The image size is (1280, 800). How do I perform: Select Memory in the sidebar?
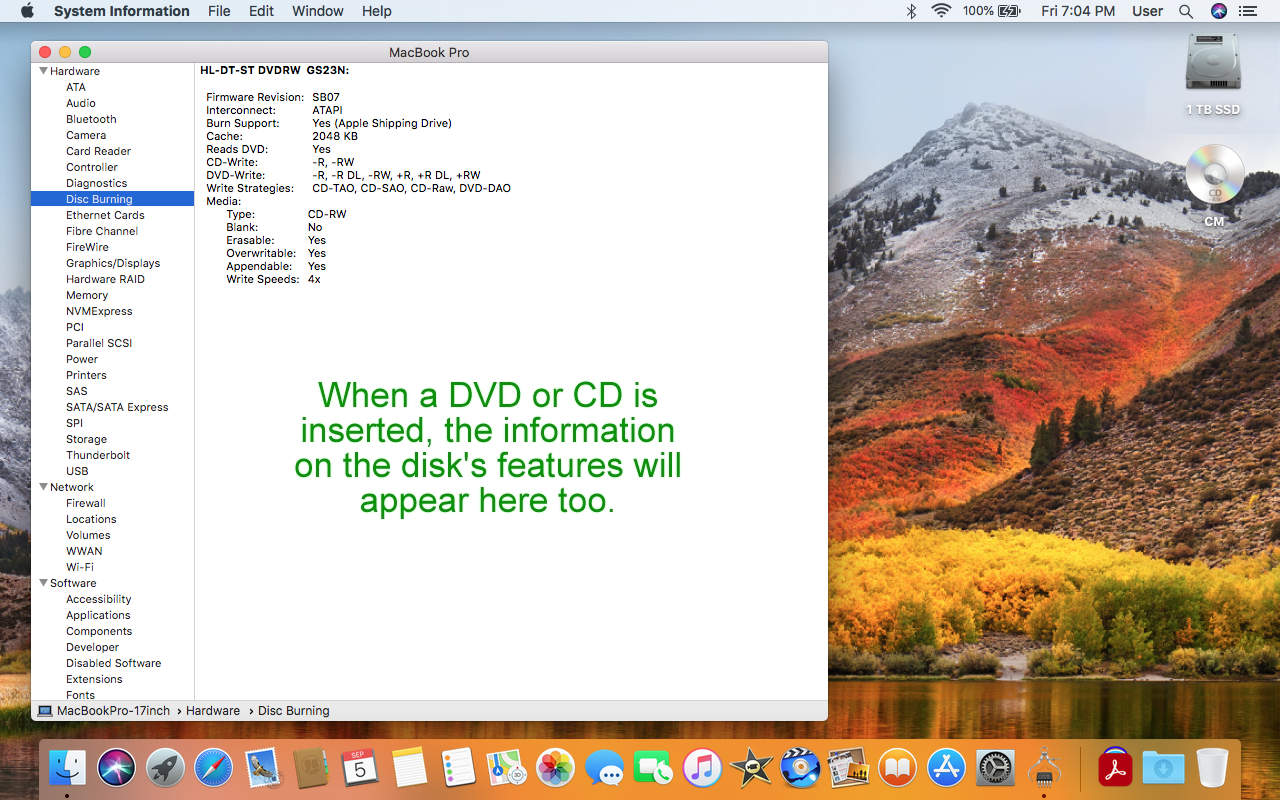[87, 295]
